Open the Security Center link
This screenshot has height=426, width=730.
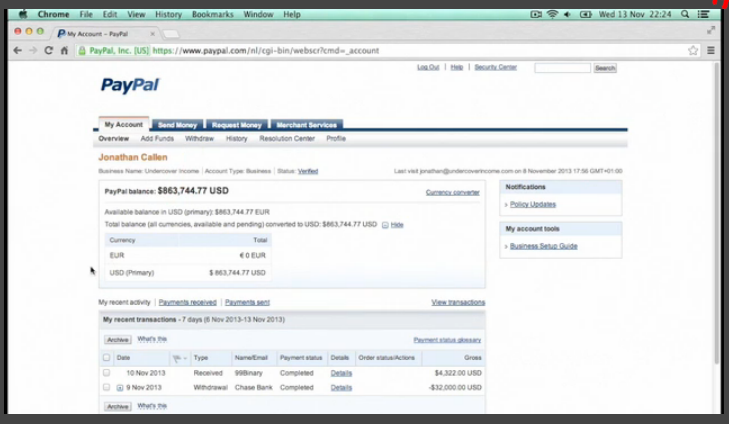(495, 67)
